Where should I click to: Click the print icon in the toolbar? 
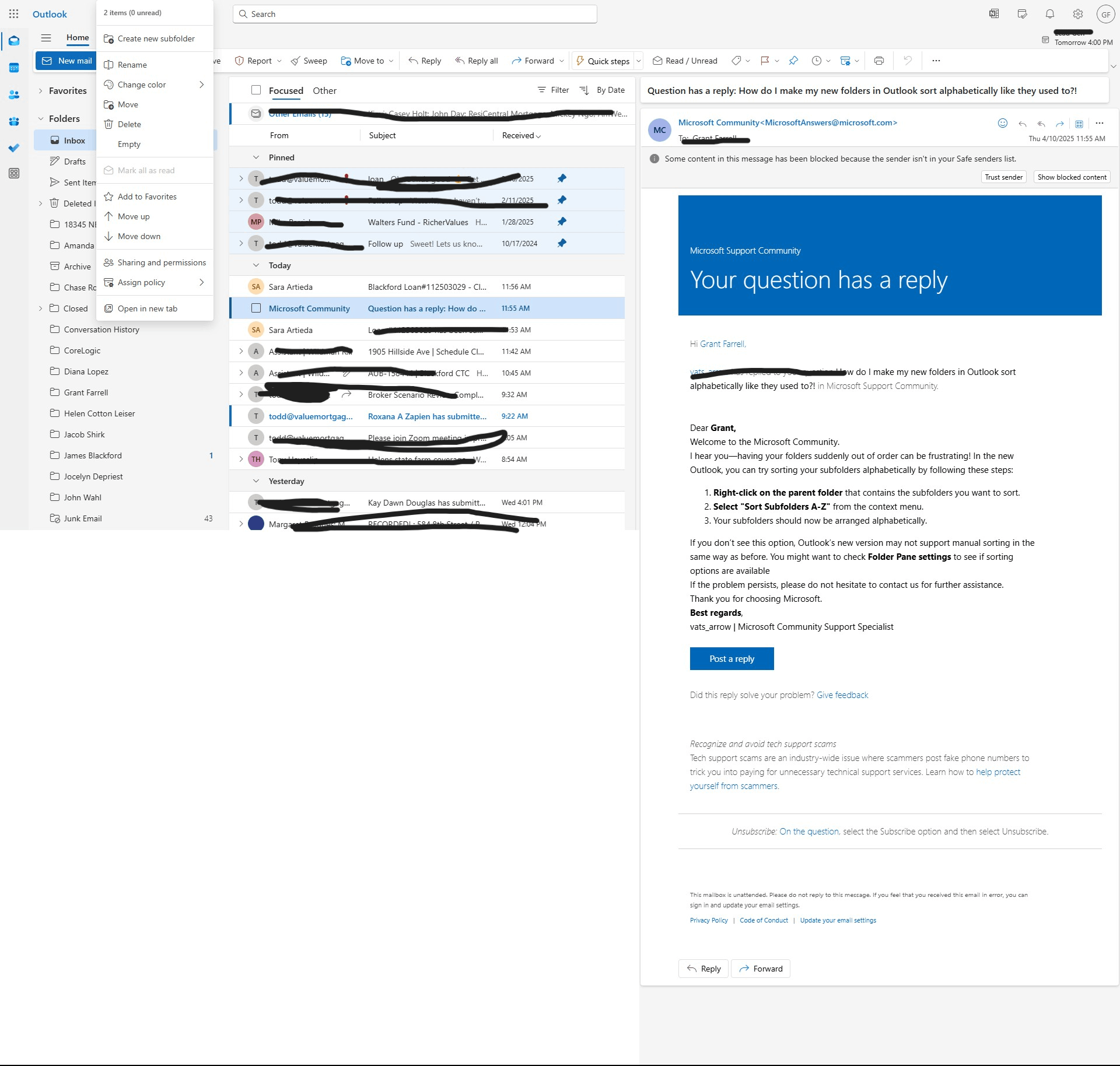[879, 60]
